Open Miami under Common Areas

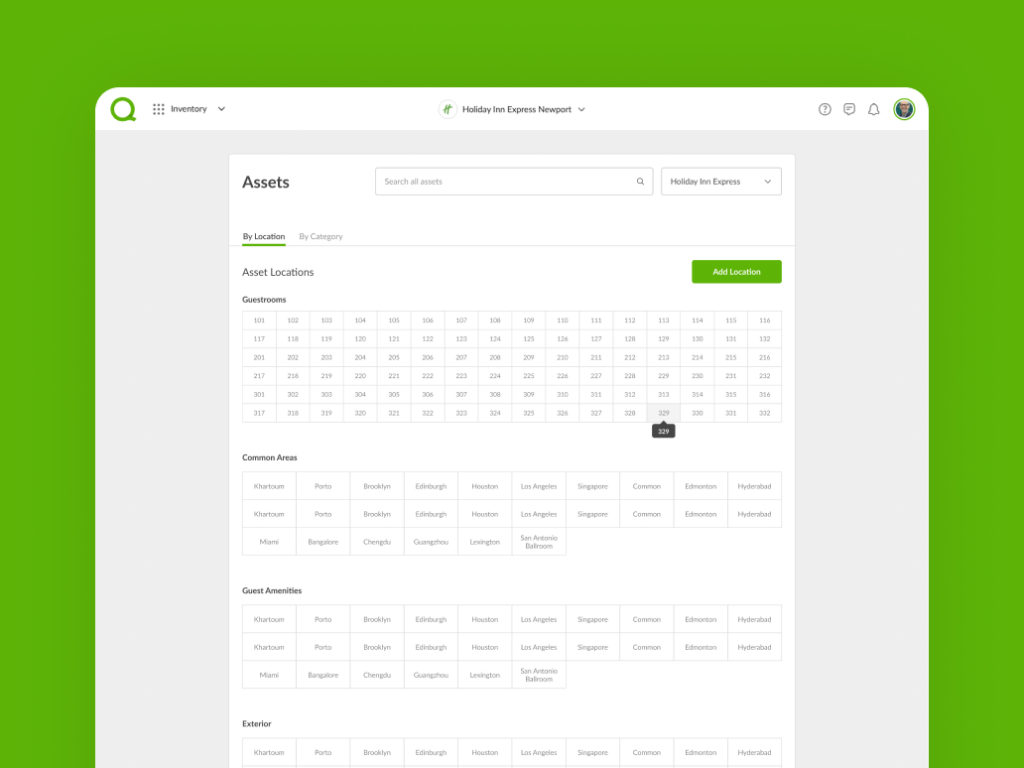coord(269,542)
